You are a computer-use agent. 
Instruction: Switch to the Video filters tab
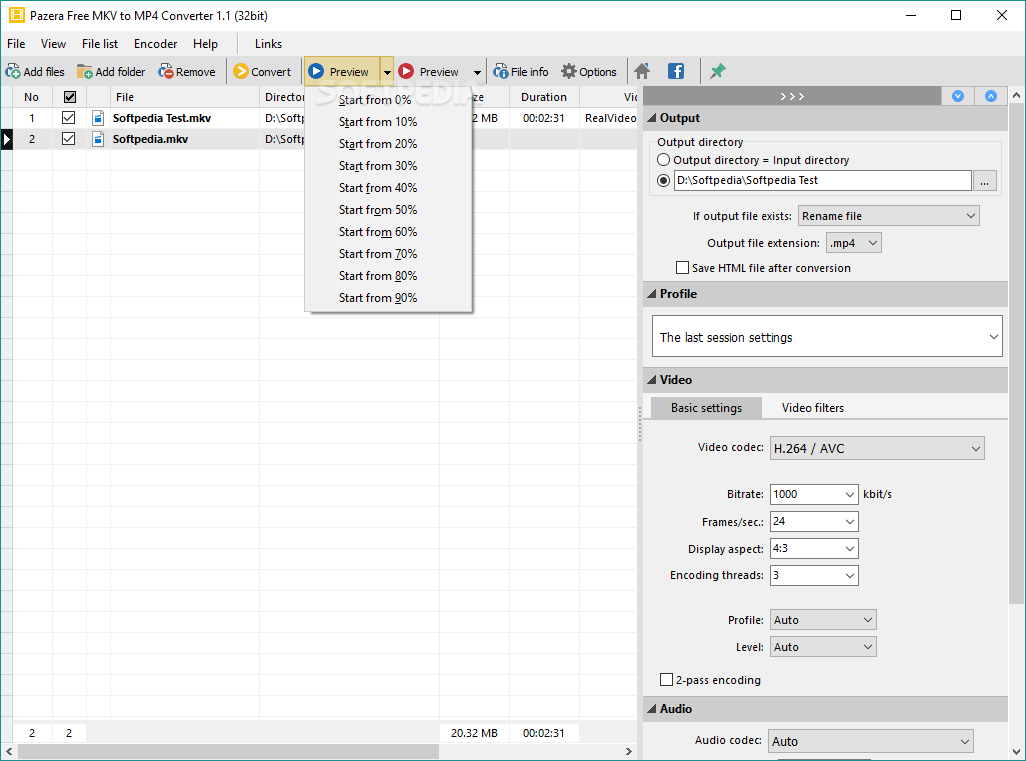point(813,408)
